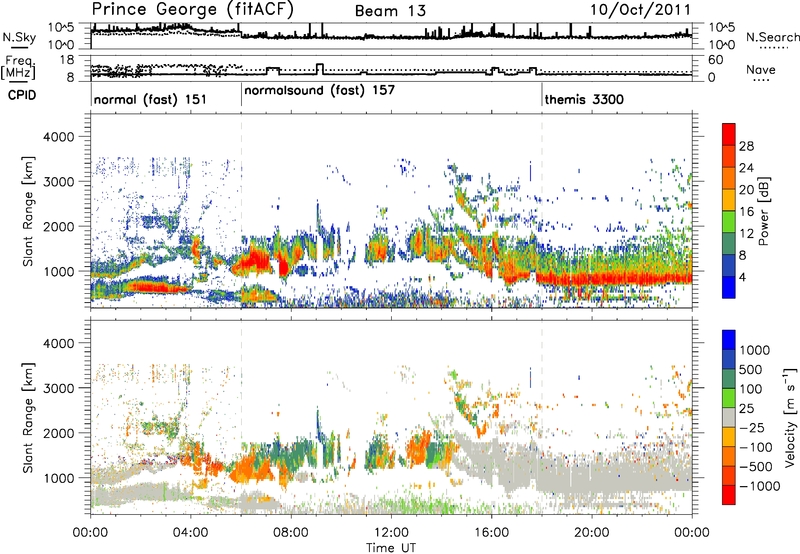800x554 pixels.
Task: Click the '04:00' time tick label
Action: tap(190, 533)
